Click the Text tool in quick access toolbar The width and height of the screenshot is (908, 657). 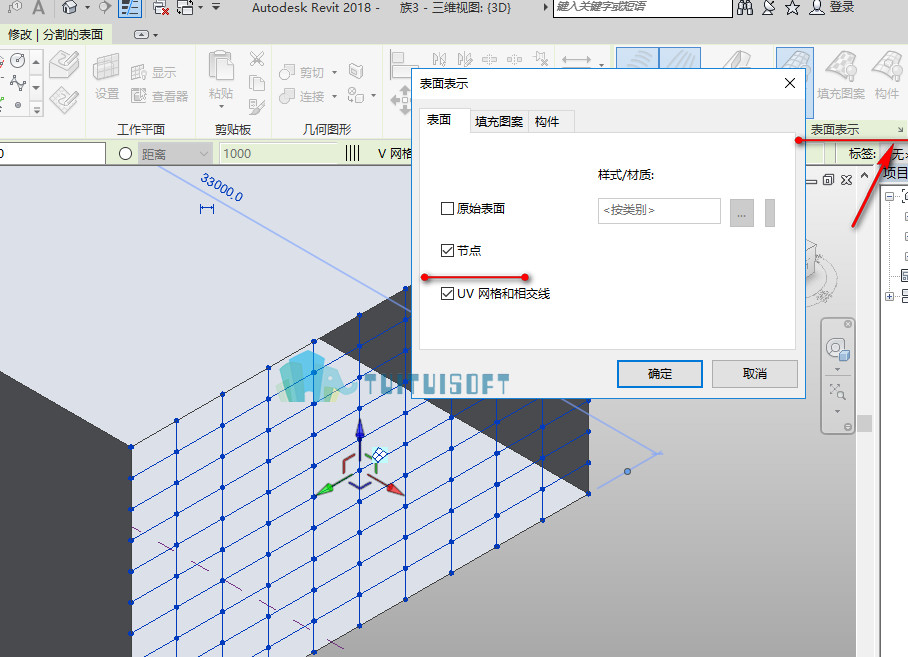pos(38,8)
